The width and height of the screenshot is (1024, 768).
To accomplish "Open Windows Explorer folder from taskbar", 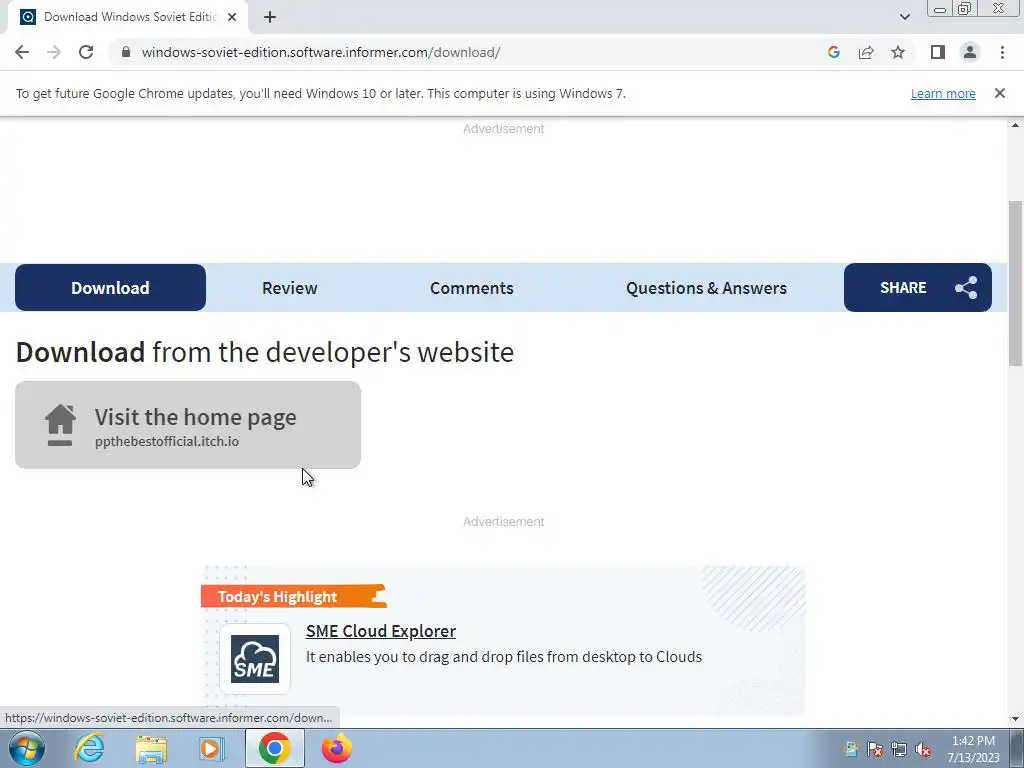I will pos(151,749).
